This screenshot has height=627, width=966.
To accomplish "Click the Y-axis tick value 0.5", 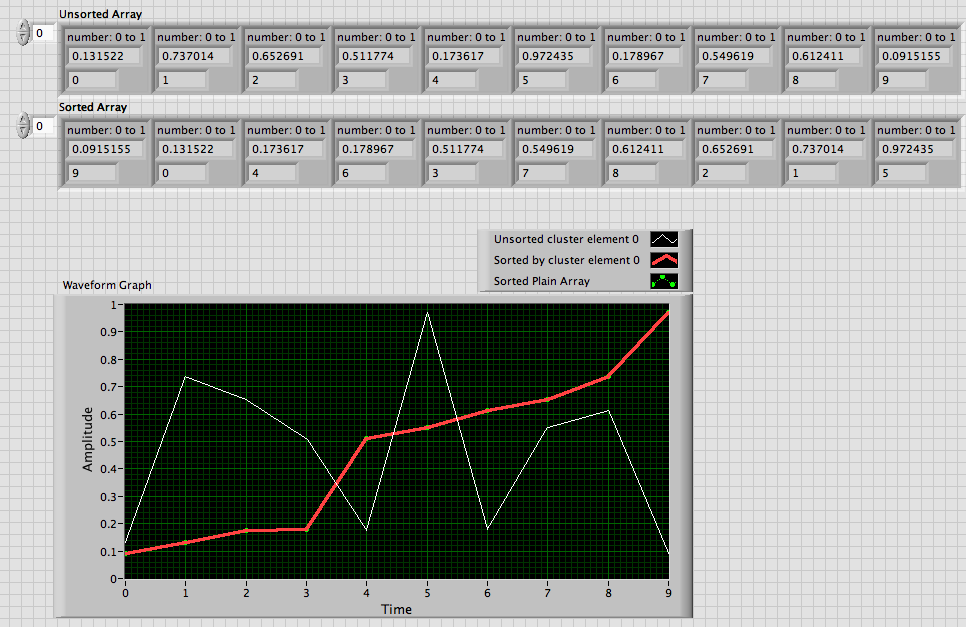I will pos(108,442).
